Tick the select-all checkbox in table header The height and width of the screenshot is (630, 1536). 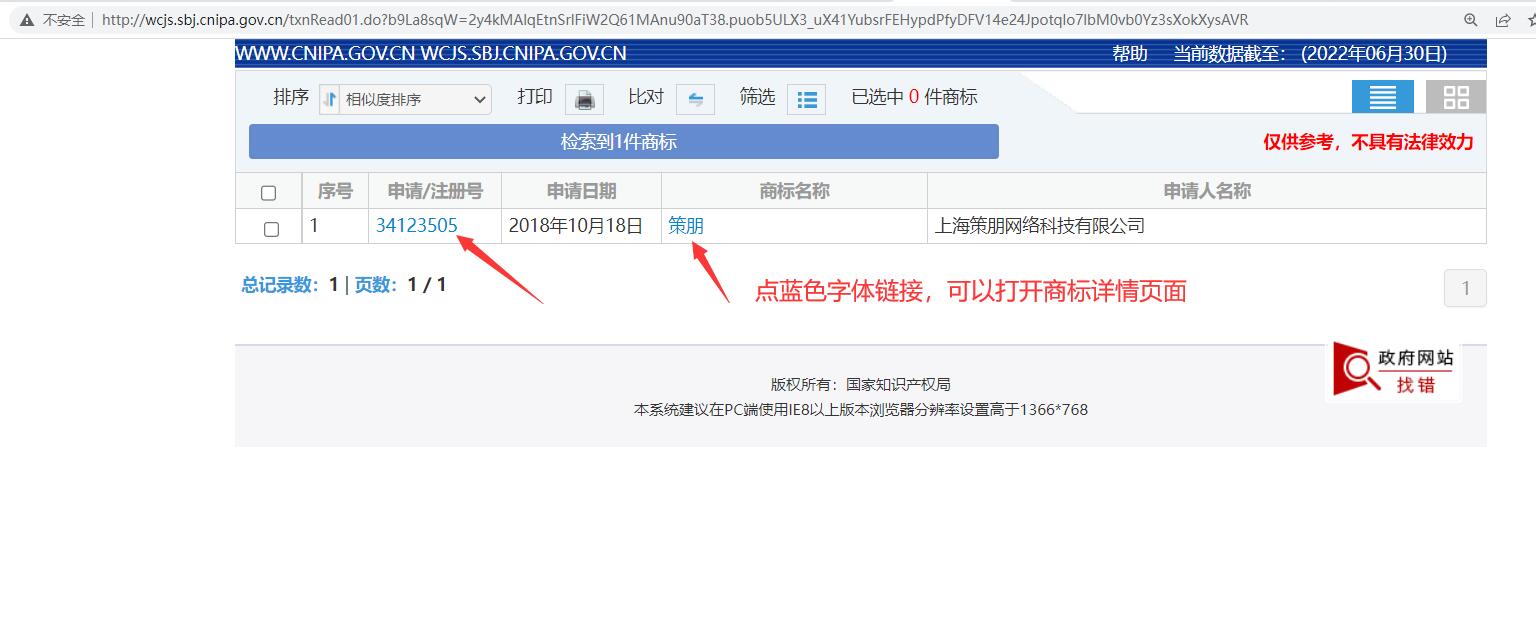tap(268, 193)
